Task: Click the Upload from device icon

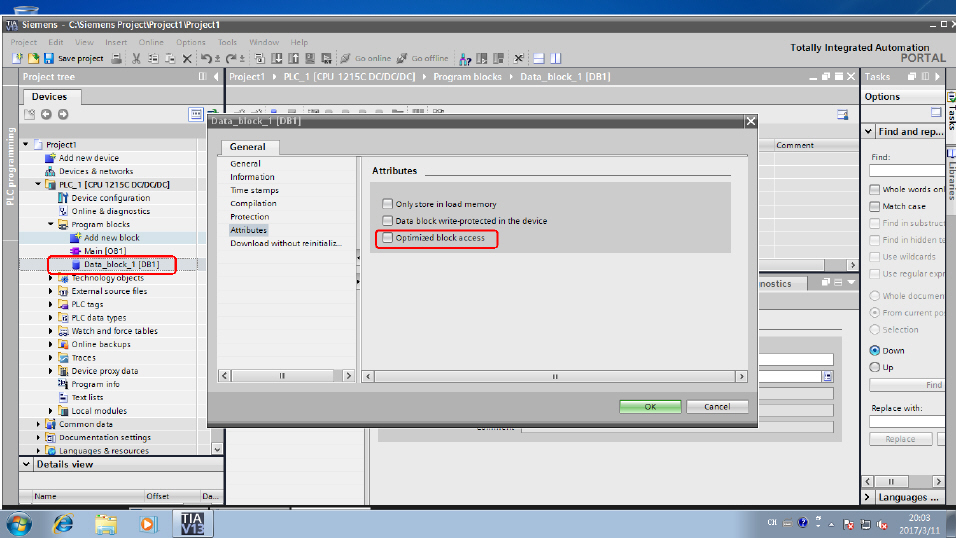Action: [294, 59]
